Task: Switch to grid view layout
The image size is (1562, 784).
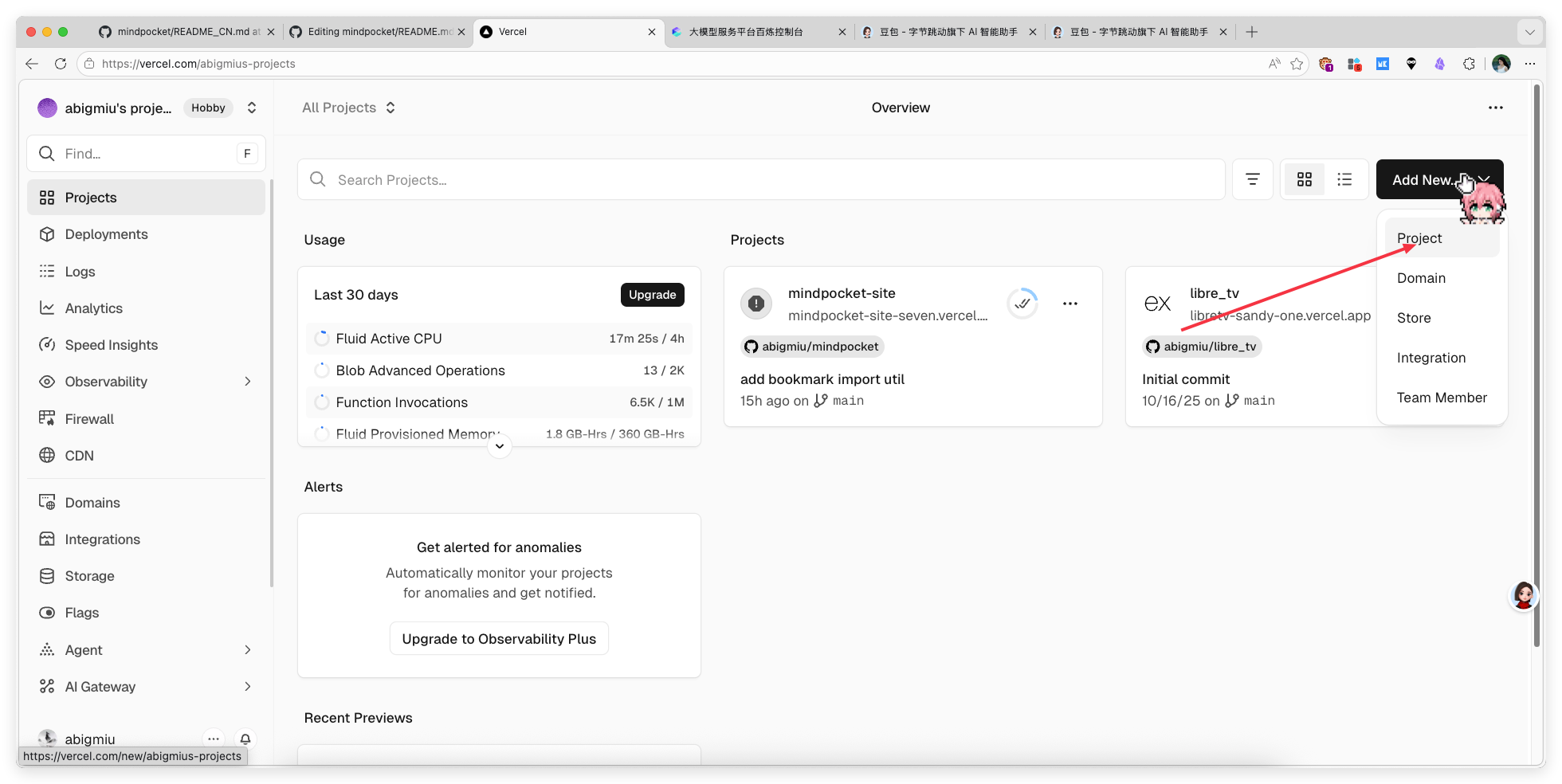Action: [1304, 180]
